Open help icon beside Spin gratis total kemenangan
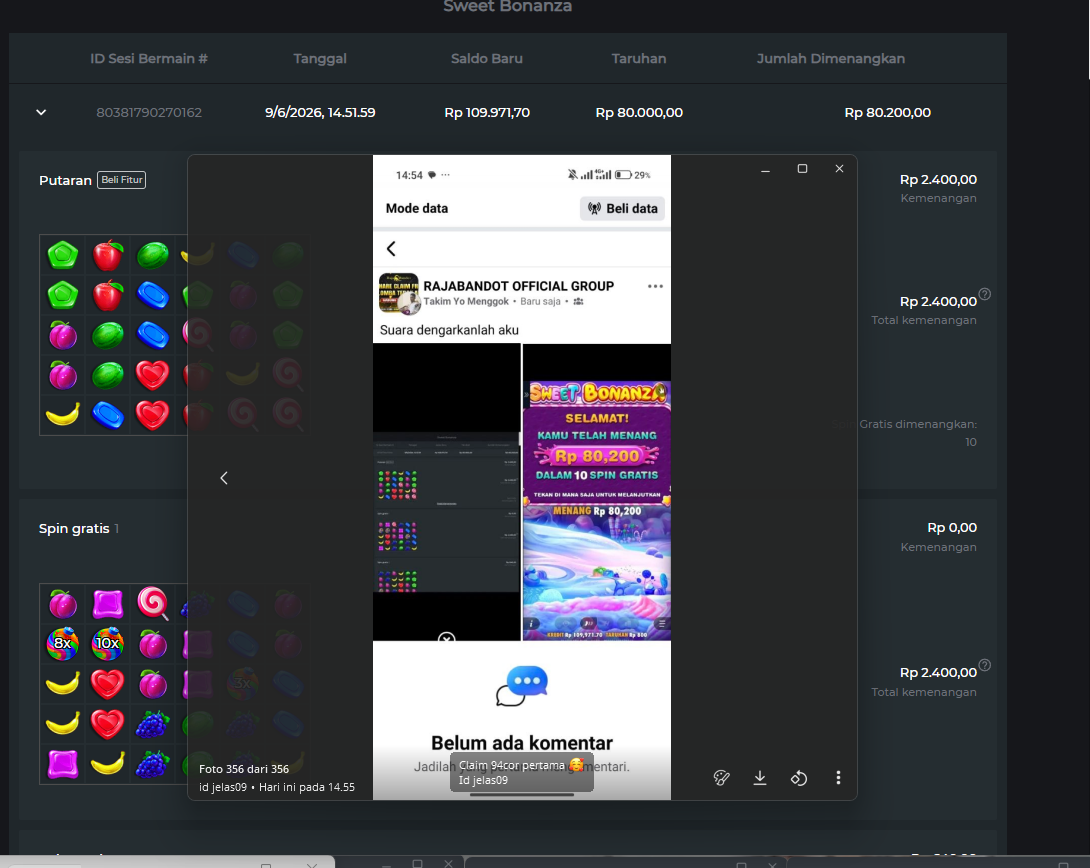1090x868 pixels. (984, 665)
